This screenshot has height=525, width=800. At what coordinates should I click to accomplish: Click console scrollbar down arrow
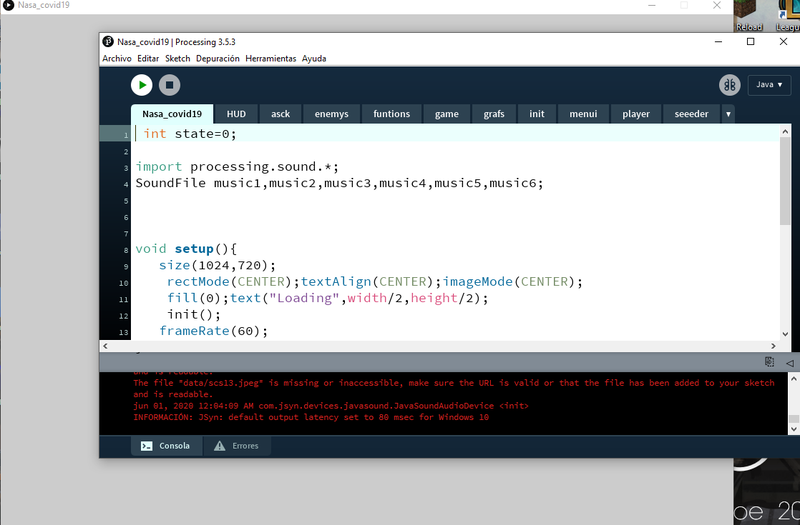point(793,430)
